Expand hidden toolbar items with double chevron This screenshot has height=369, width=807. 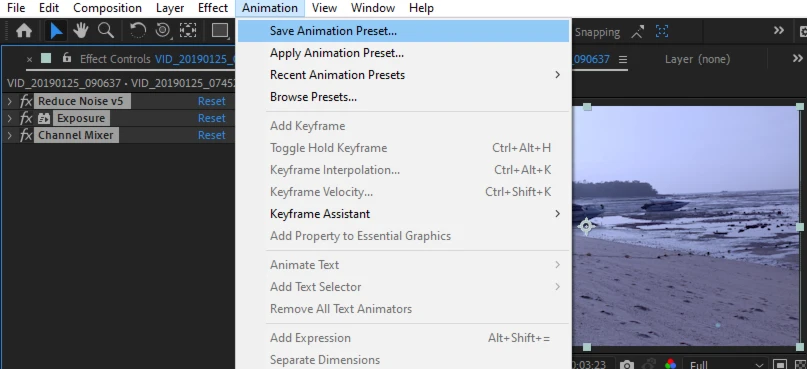point(779,31)
